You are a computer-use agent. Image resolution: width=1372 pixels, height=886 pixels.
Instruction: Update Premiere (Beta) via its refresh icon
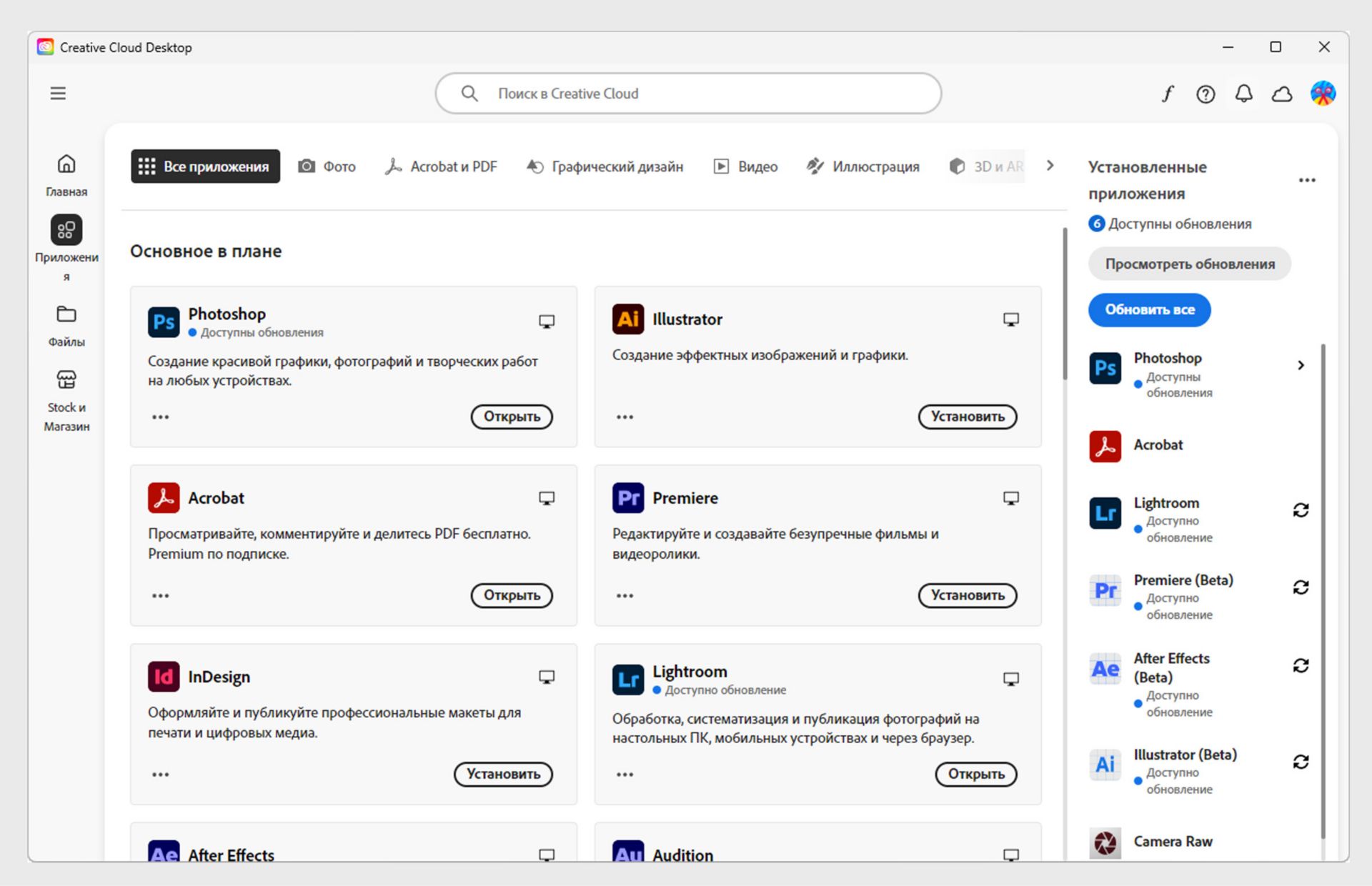(x=1301, y=587)
